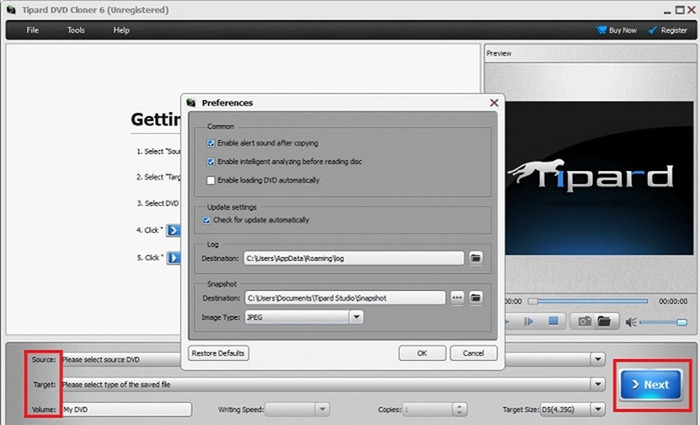Adjust the preview volume slider

coord(663,322)
